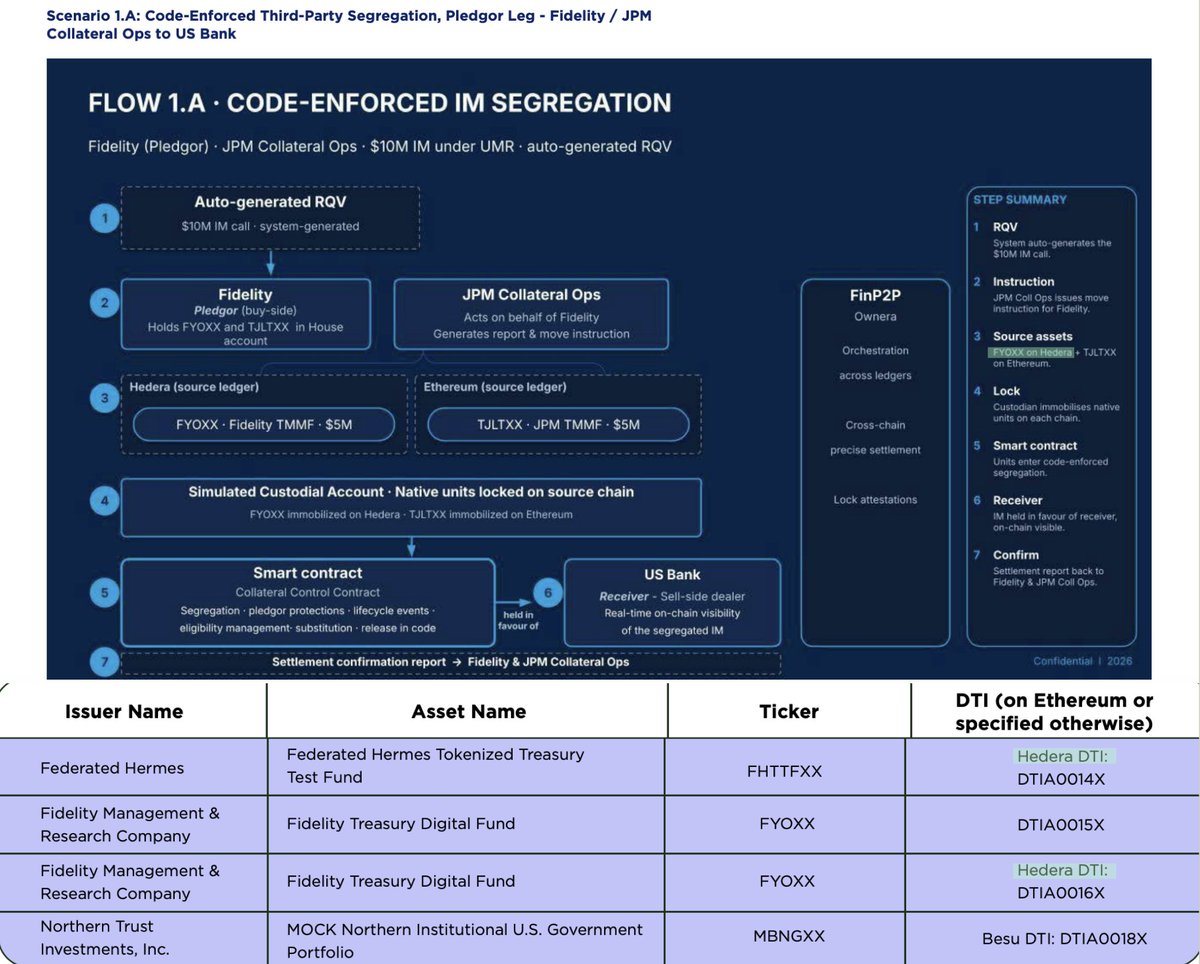Click the 'DTI (on Ethereum or specified otherwise)' header
1200x964 pixels.
coord(1054,712)
